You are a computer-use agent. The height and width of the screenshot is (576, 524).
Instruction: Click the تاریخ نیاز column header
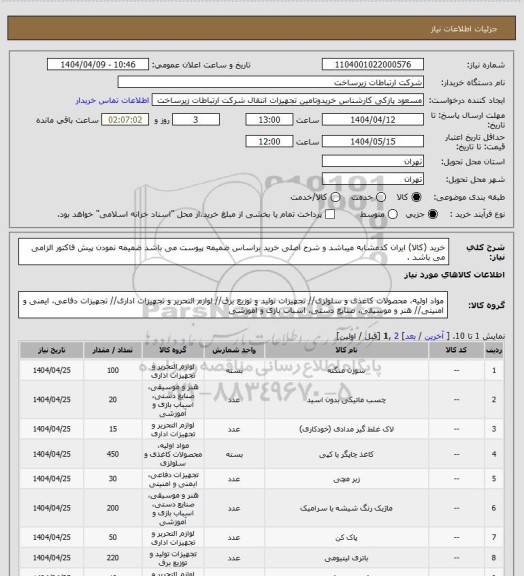(x=51, y=350)
